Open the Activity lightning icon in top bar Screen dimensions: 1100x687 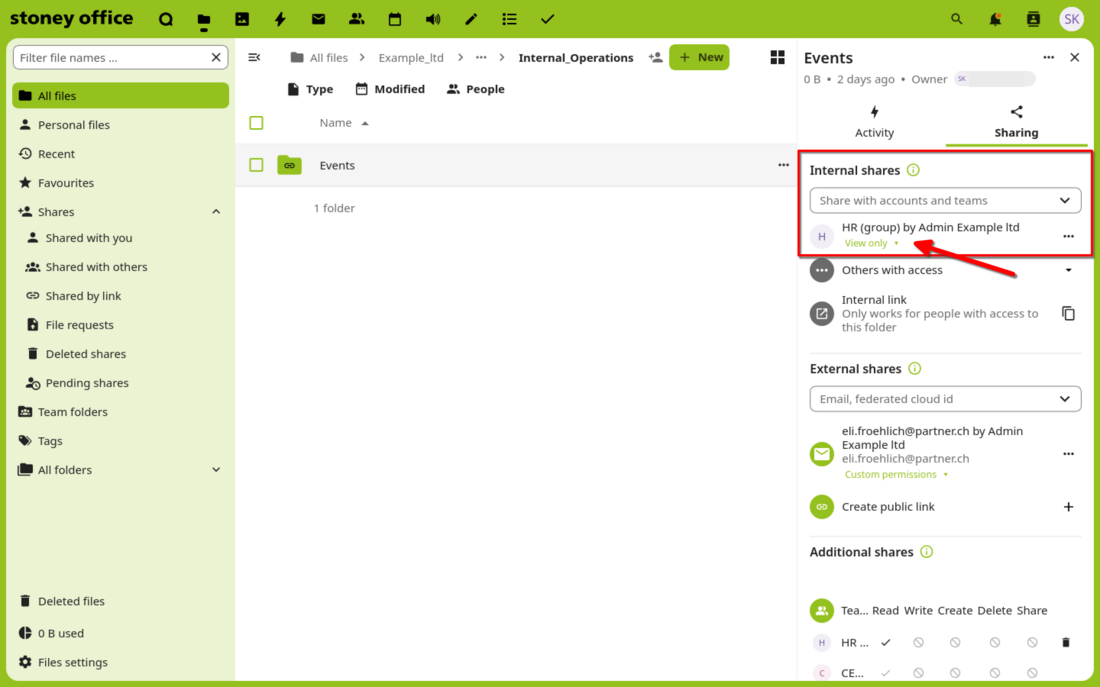click(x=280, y=19)
